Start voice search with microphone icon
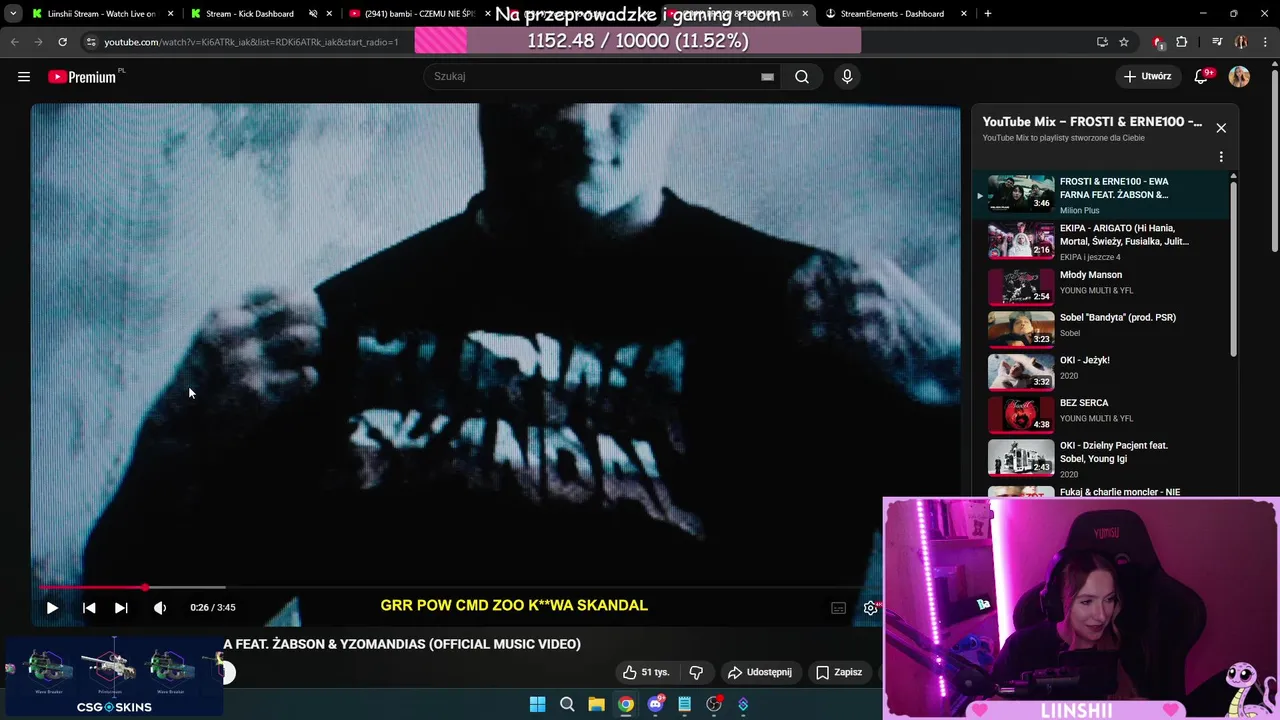The height and width of the screenshot is (720, 1280). coord(847,76)
